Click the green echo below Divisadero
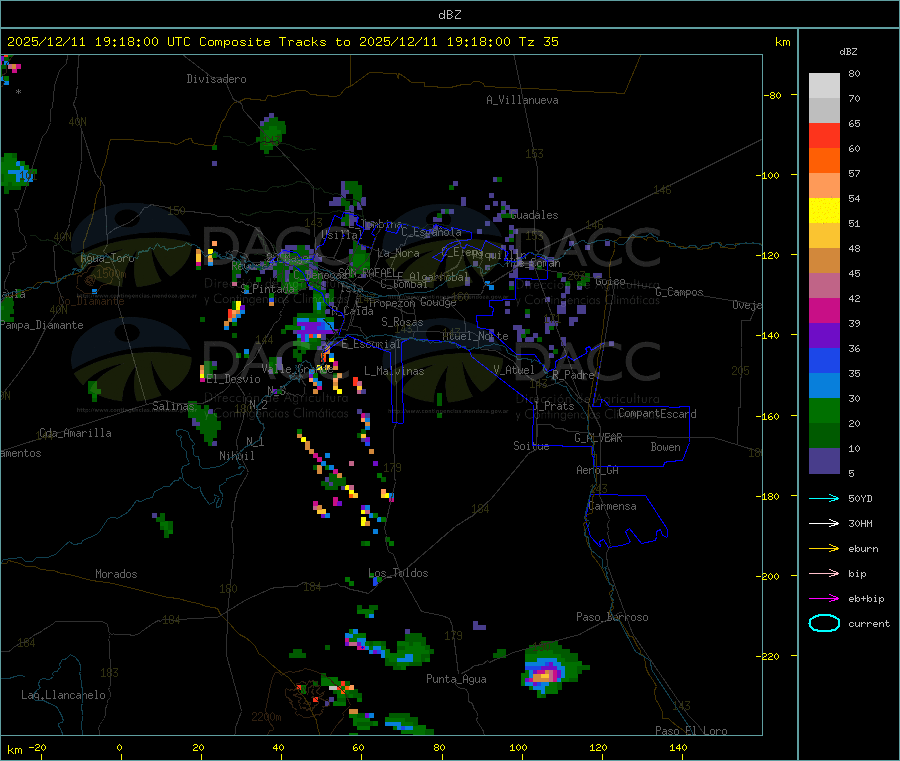Viewport: 900px width, 761px height. (x=270, y=133)
